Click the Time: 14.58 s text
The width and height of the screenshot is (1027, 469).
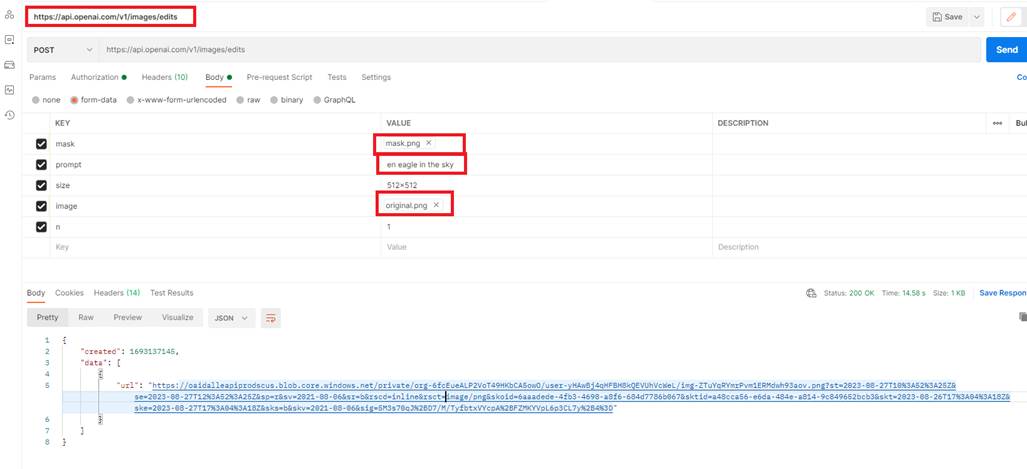904,293
